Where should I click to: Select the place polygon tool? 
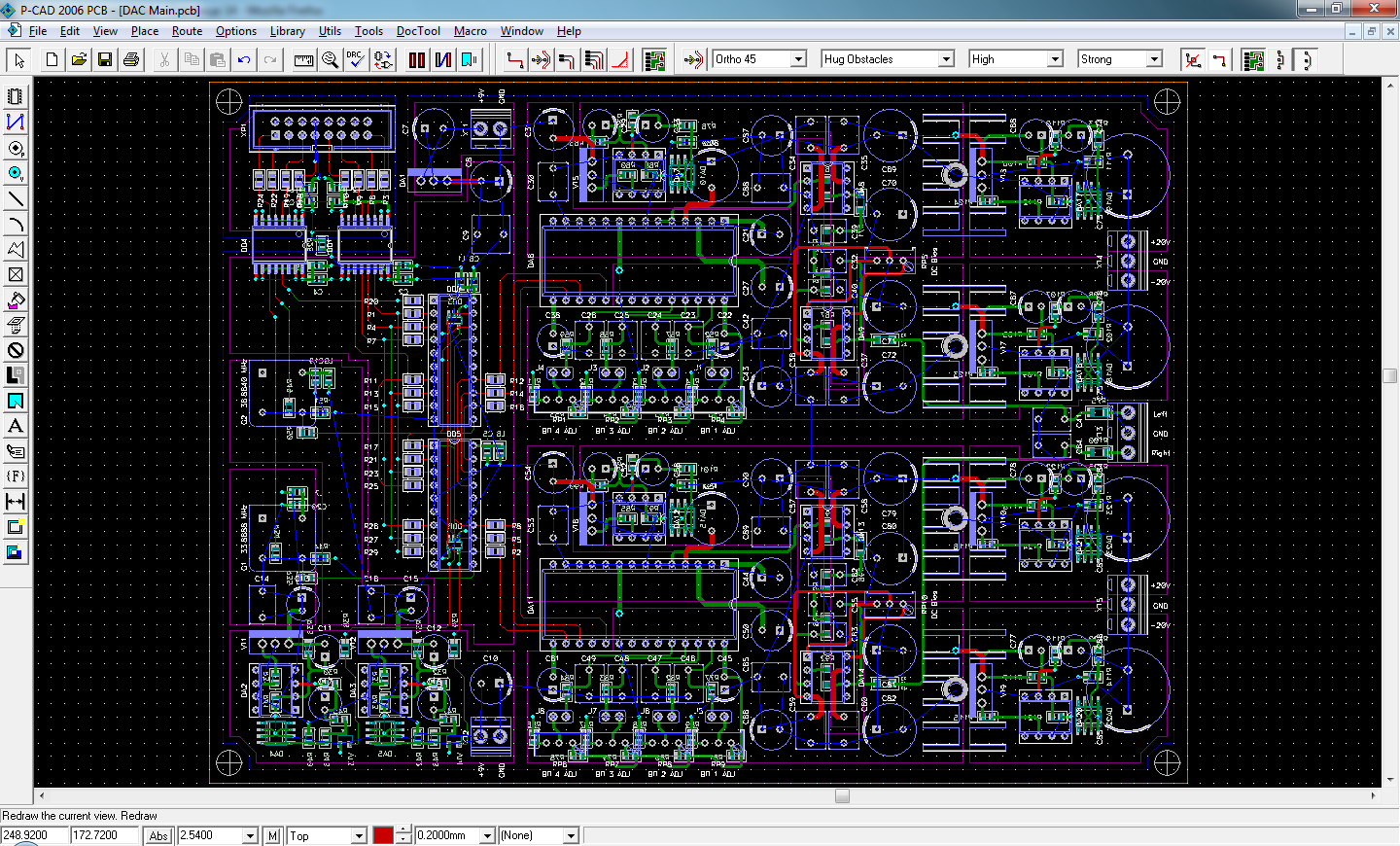click(x=16, y=249)
